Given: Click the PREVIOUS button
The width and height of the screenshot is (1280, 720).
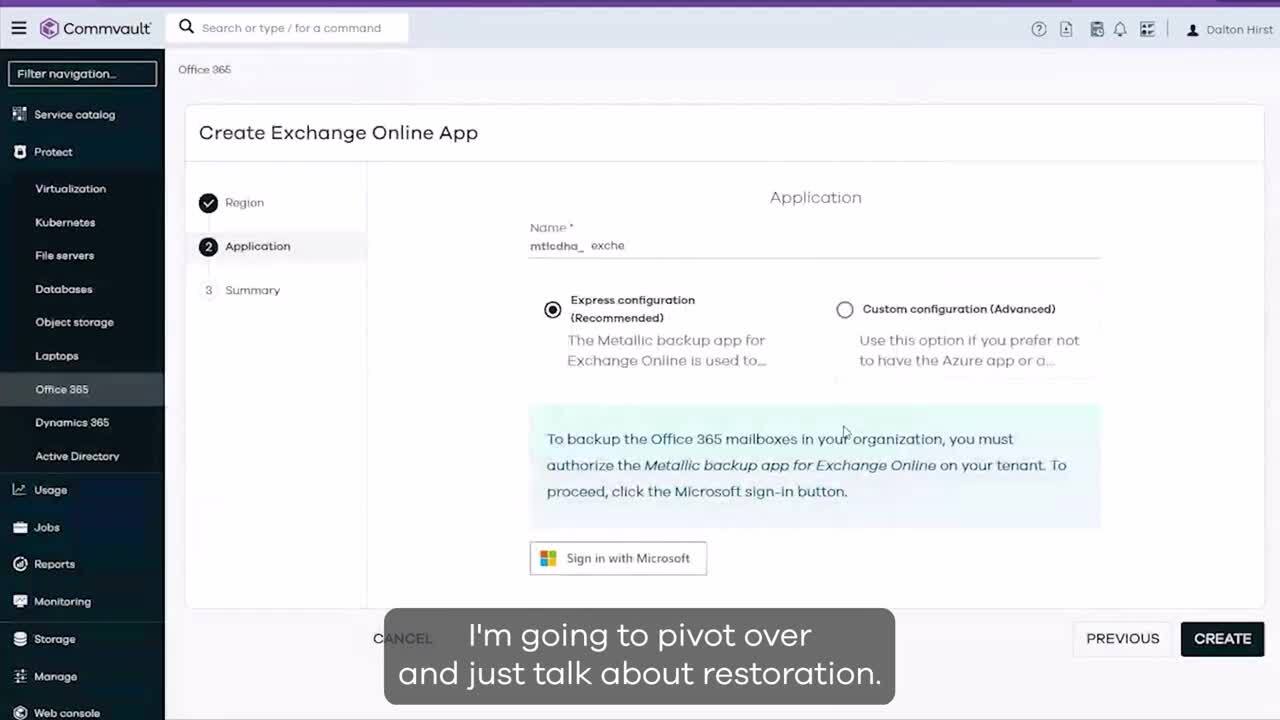Looking at the screenshot, I should tap(1122, 639).
